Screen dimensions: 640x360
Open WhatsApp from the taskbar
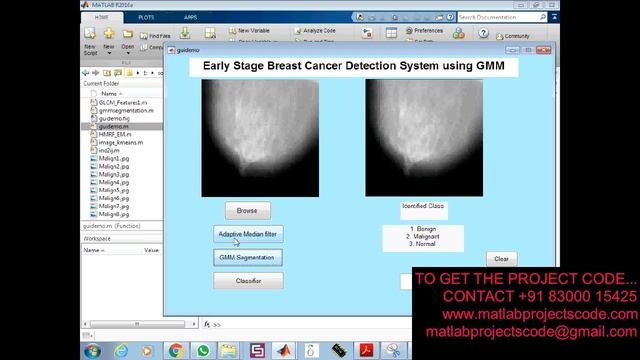click(x=203, y=351)
